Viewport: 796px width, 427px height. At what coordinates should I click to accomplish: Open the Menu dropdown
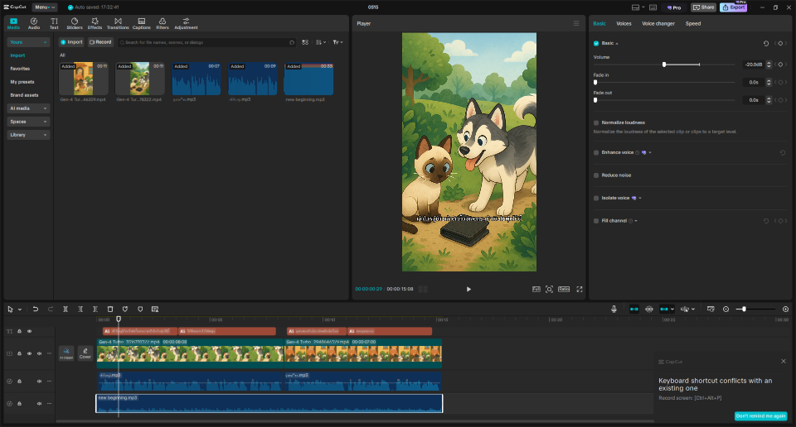click(x=45, y=7)
